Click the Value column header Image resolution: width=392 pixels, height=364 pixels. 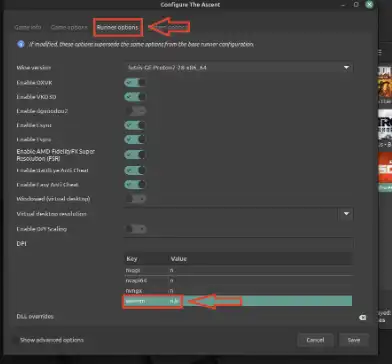tap(179, 259)
